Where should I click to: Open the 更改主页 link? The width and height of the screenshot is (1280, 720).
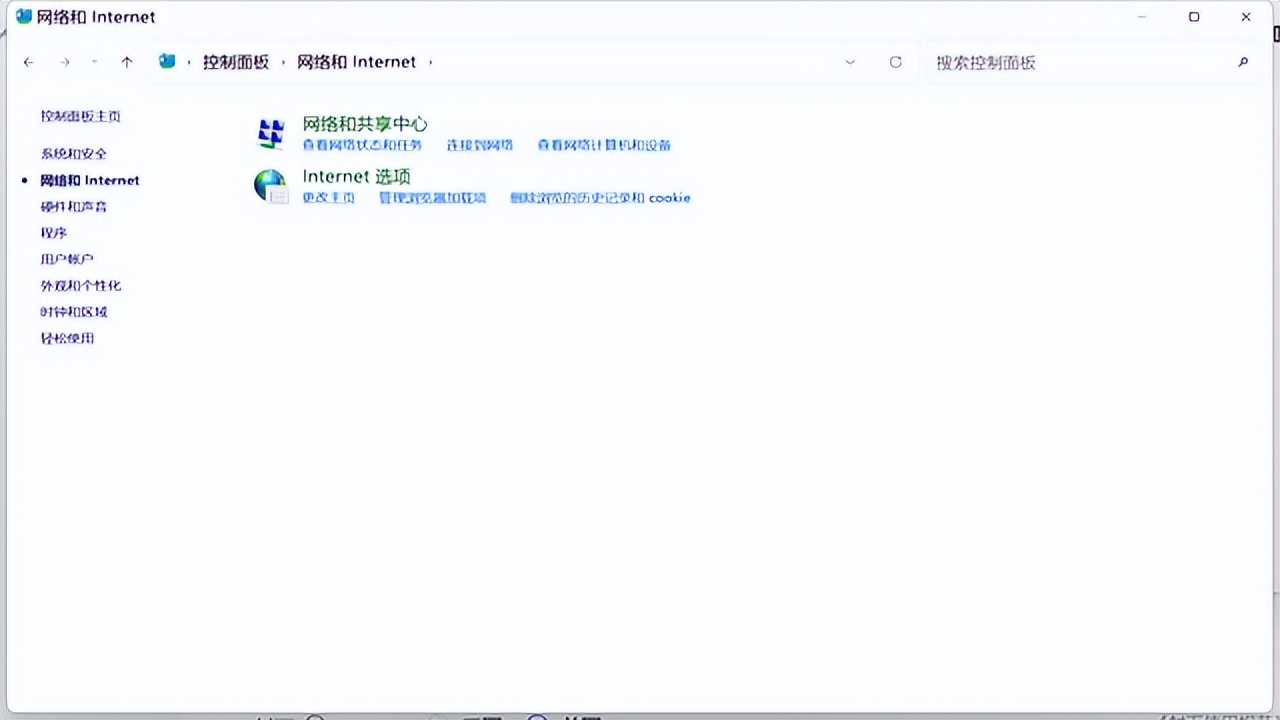(x=328, y=198)
